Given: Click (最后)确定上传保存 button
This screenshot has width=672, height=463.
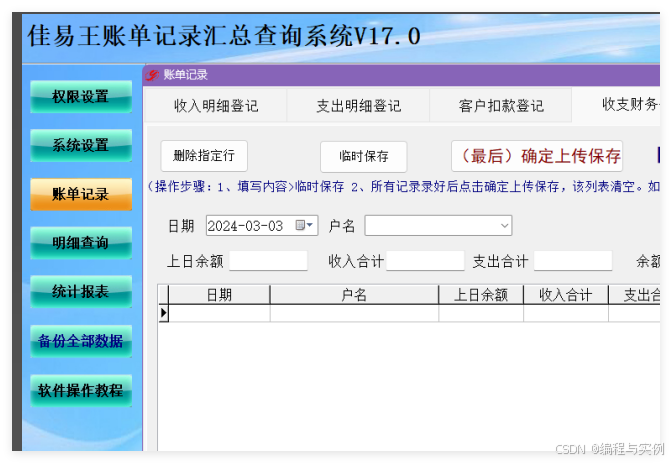Looking at the screenshot, I should (x=537, y=156).
